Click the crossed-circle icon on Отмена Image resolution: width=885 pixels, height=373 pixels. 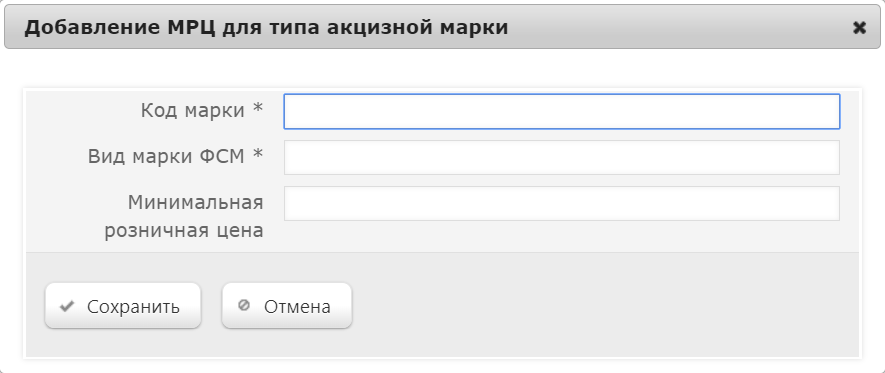point(244,305)
